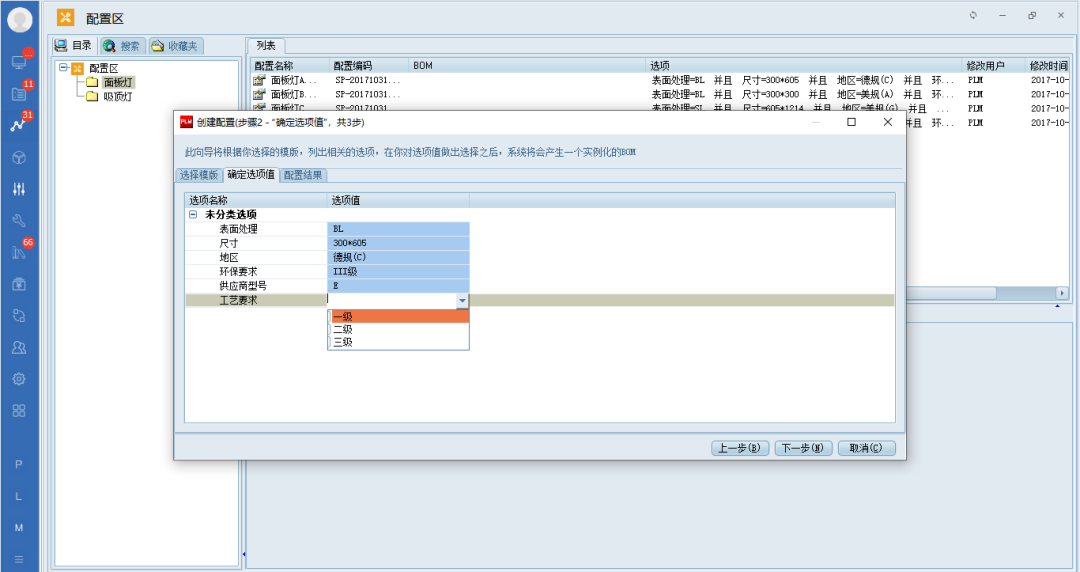
Task: Click the user avatar in the sidebar
Action: click(x=19, y=19)
